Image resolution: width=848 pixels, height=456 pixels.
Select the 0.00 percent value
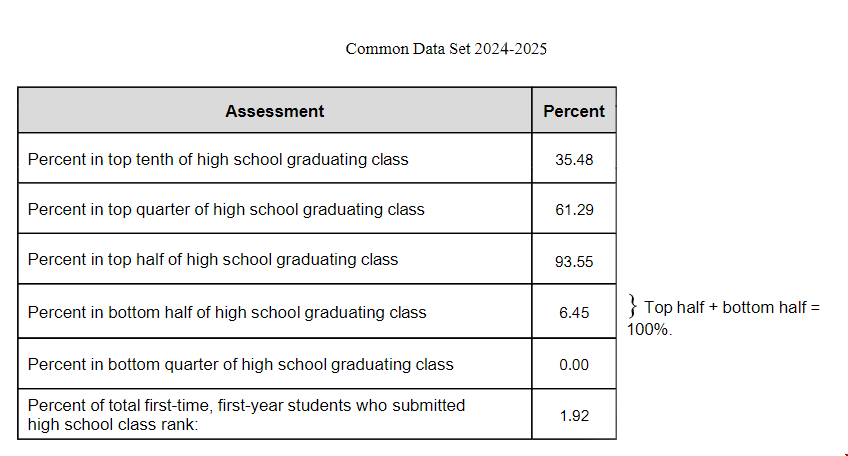tap(574, 365)
